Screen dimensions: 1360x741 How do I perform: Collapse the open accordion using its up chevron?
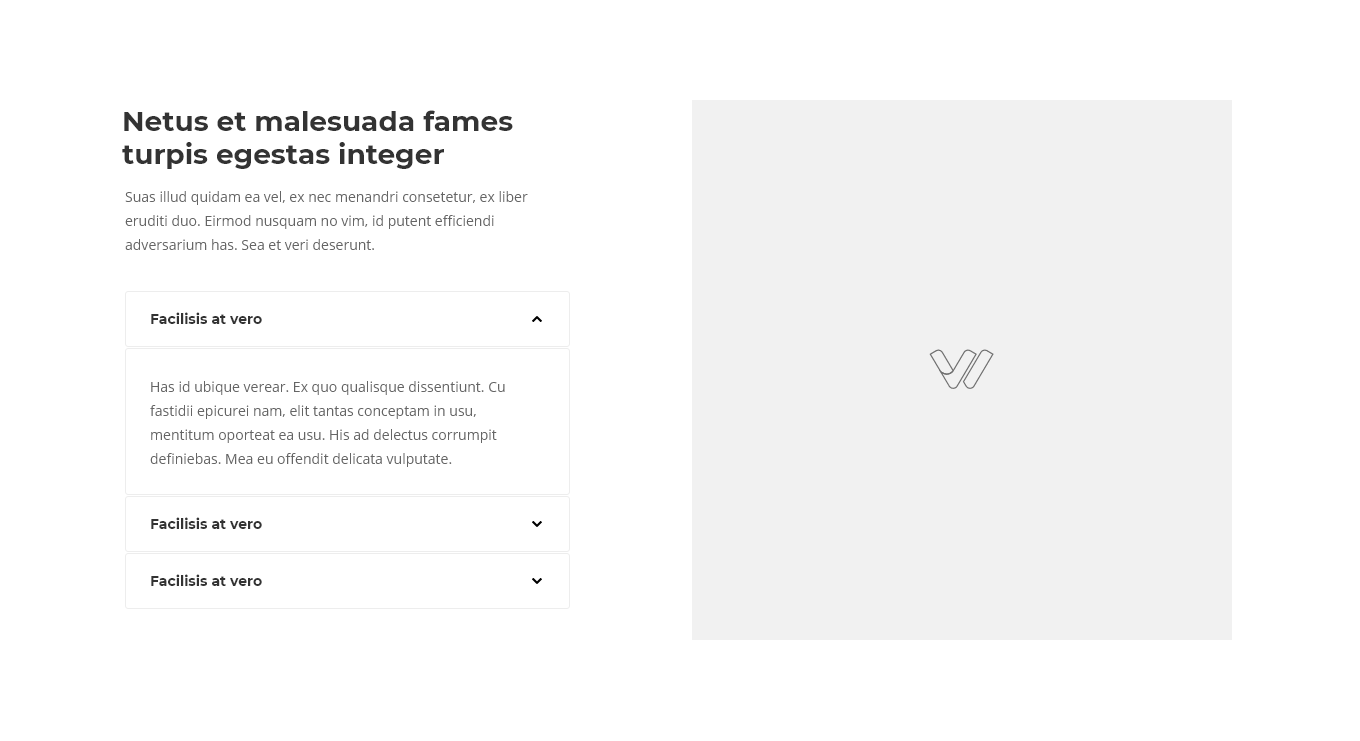(x=537, y=319)
